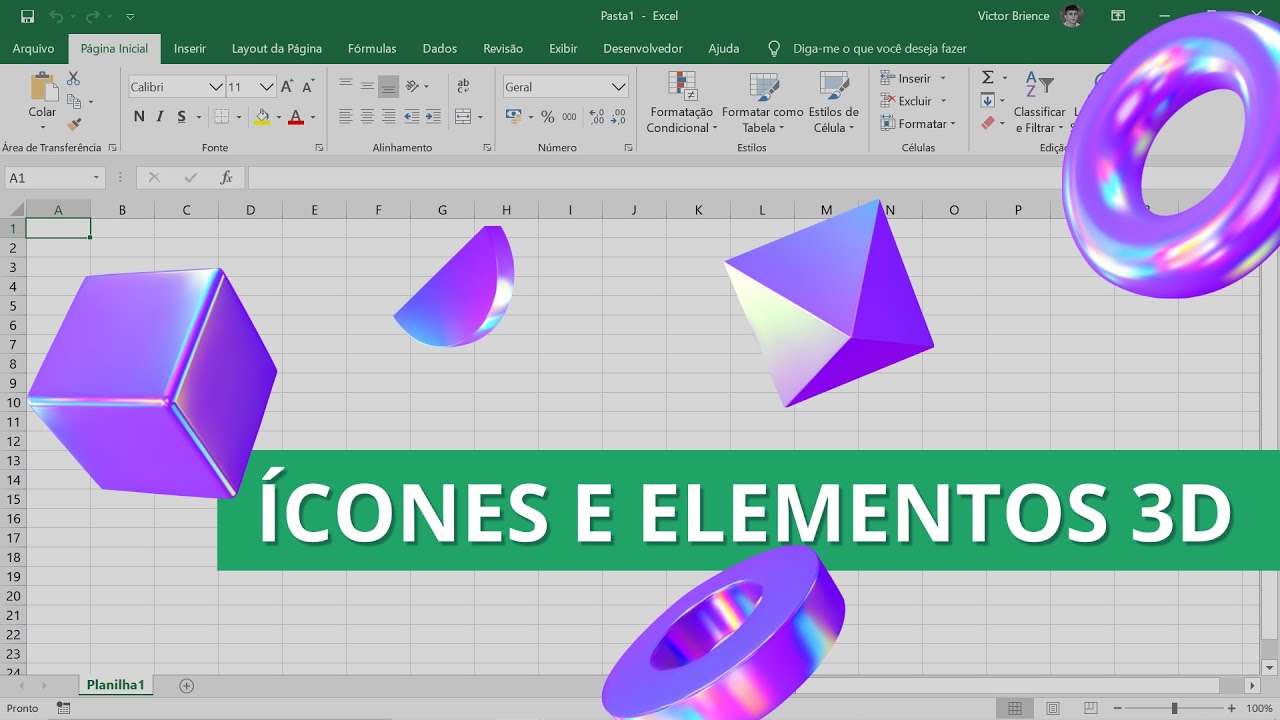The width and height of the screenshot is (1280, 720).
Task: Open Formatar como Tabela dropdown
Action: (x=763, y=102)
